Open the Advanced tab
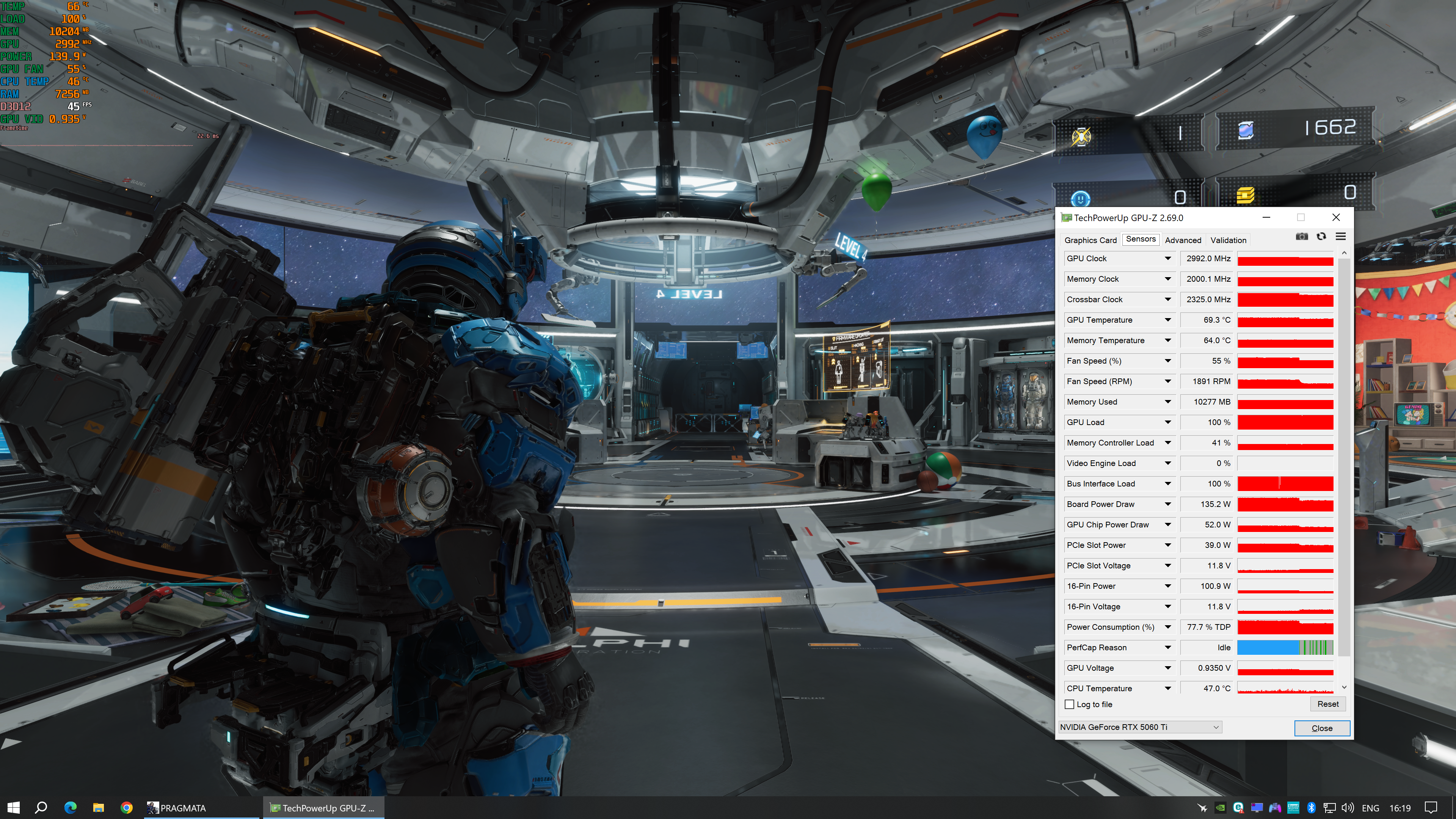 point(1183,240)
